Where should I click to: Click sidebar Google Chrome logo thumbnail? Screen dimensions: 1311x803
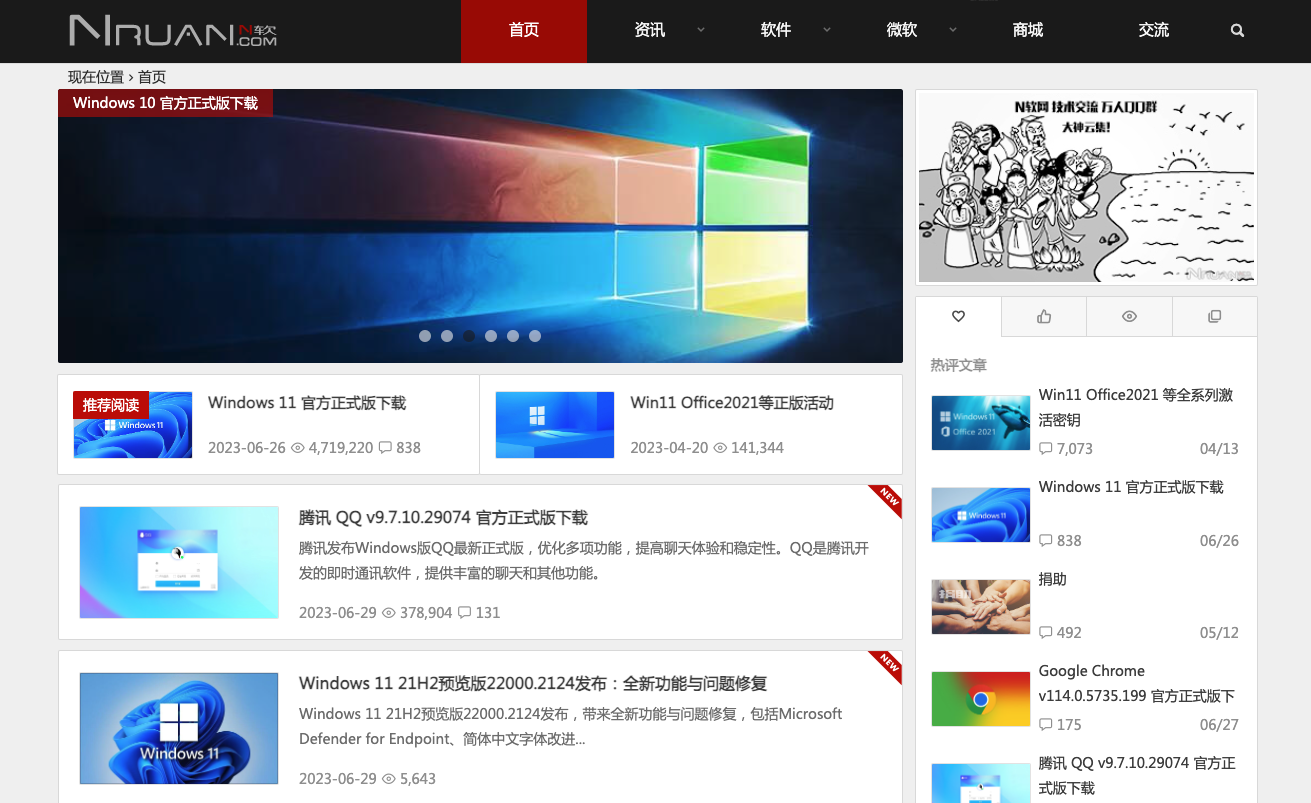tap(981, 699)
